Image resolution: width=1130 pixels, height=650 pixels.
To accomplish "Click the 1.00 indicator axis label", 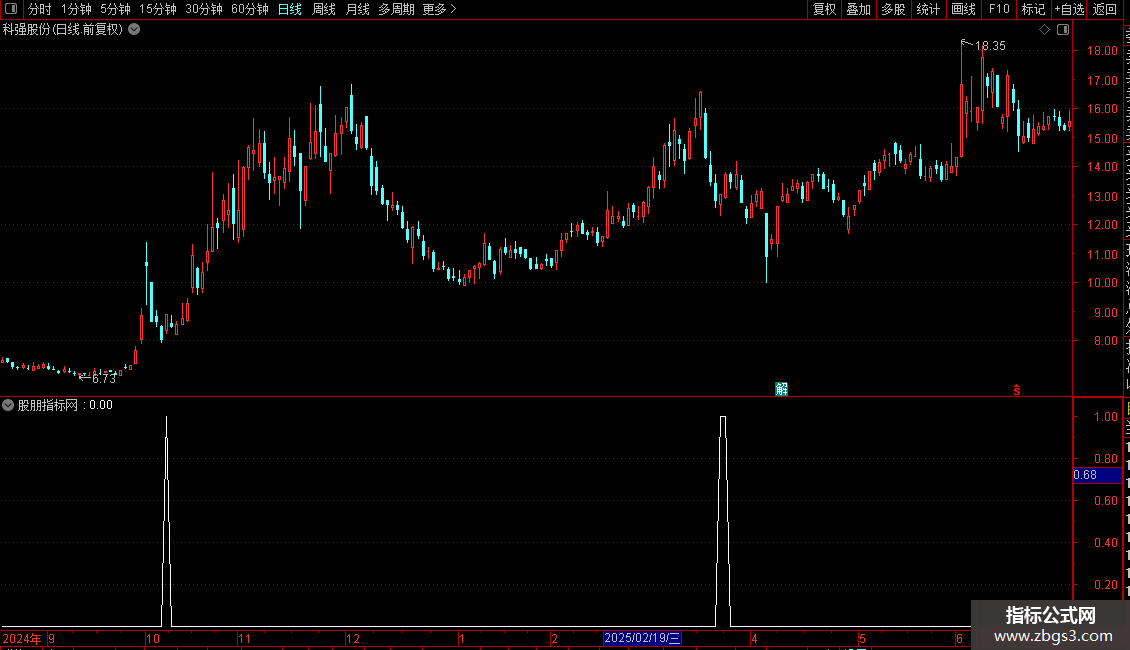I will tap(1105, 417).
